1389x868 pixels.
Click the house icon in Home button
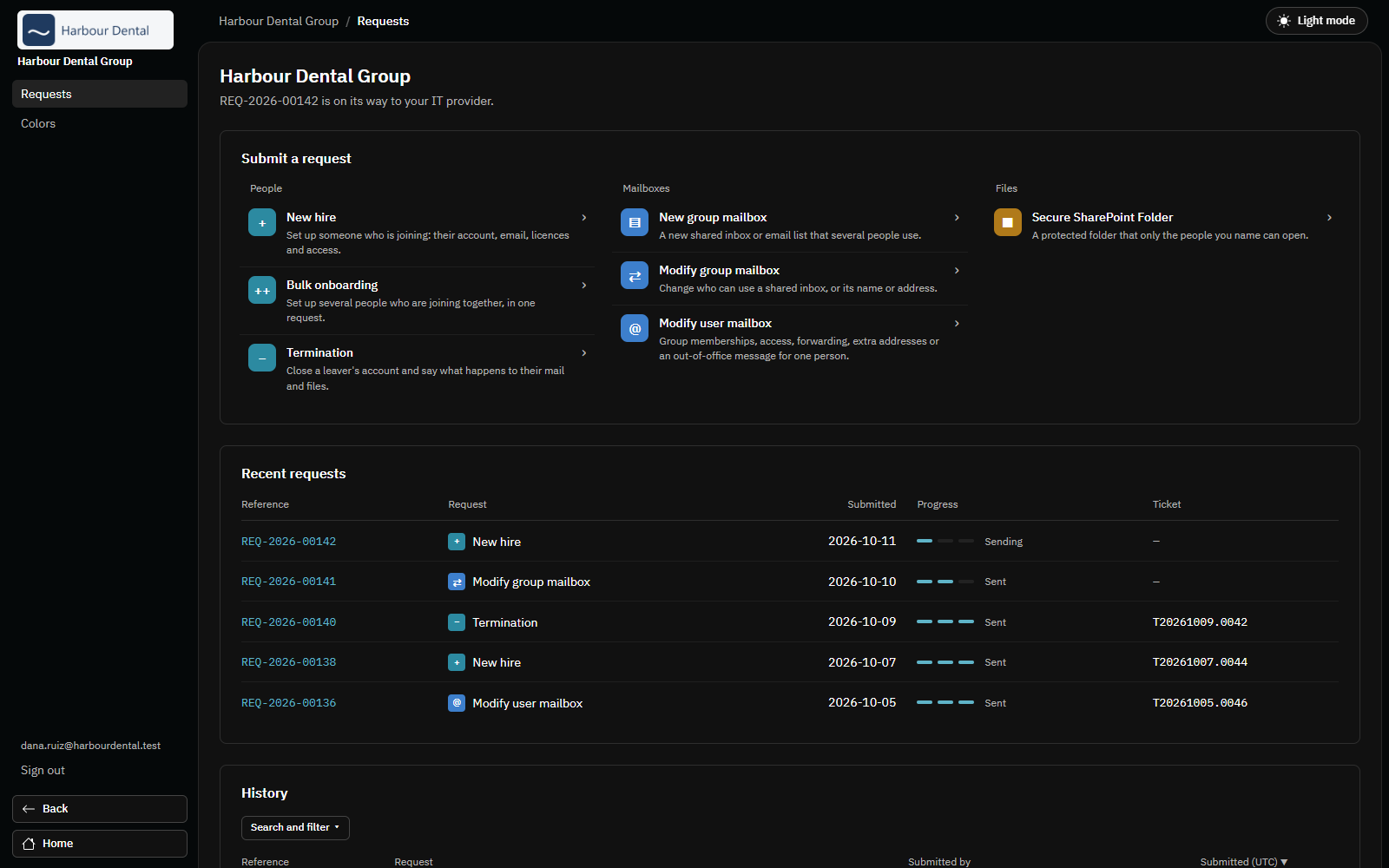pyautogui.click(x=29, y=844)
